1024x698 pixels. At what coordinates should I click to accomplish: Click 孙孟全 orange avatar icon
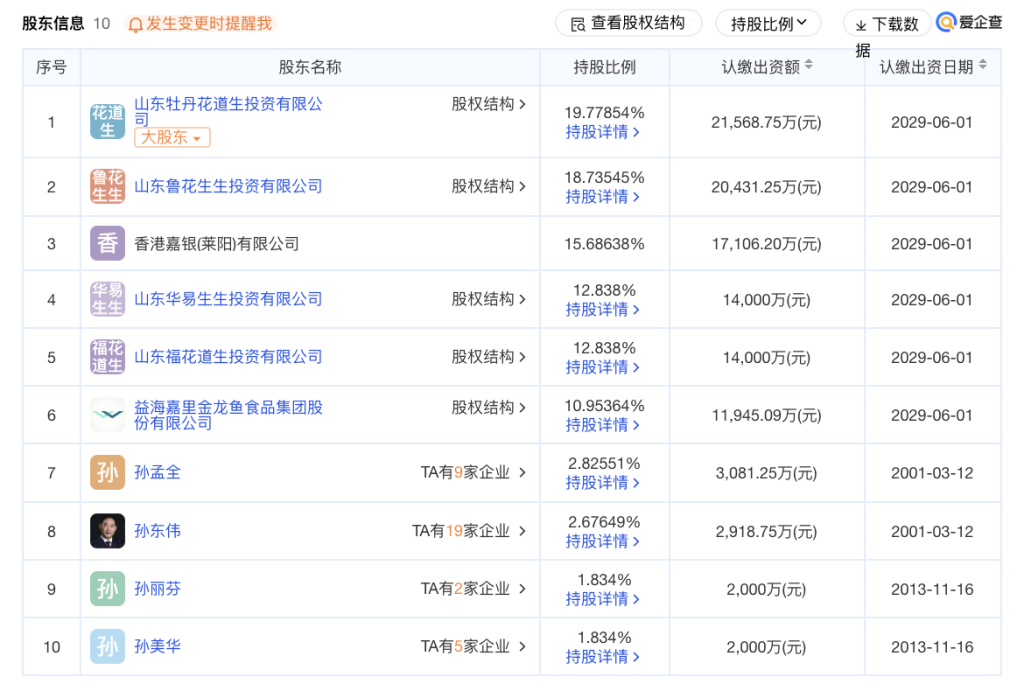(x=107, y=473)
